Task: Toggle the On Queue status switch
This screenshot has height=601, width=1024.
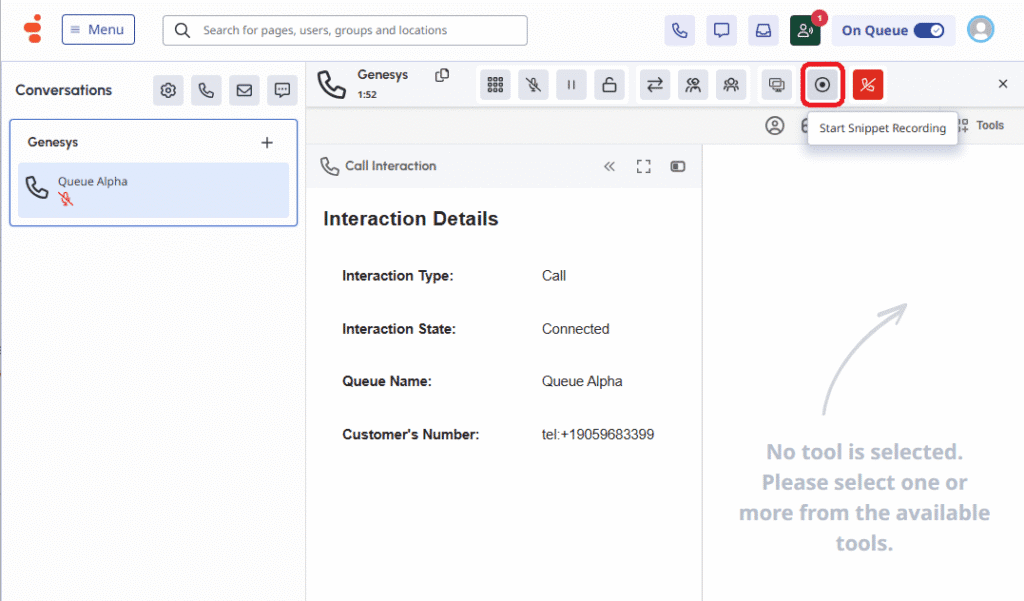Action: pyautogui.click(x=928, y=30)
